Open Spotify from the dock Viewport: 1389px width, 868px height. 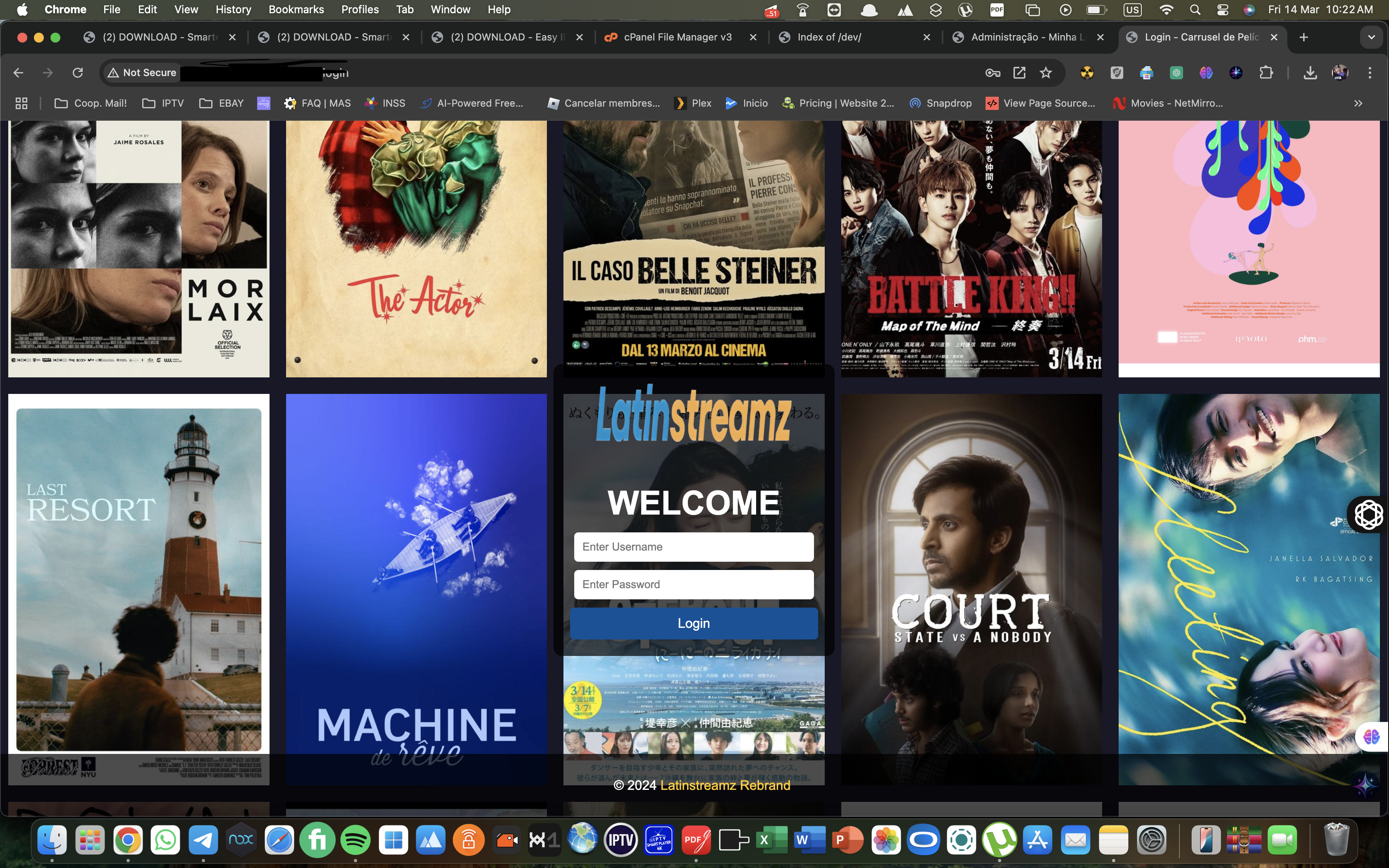click(x=355, y=840)
